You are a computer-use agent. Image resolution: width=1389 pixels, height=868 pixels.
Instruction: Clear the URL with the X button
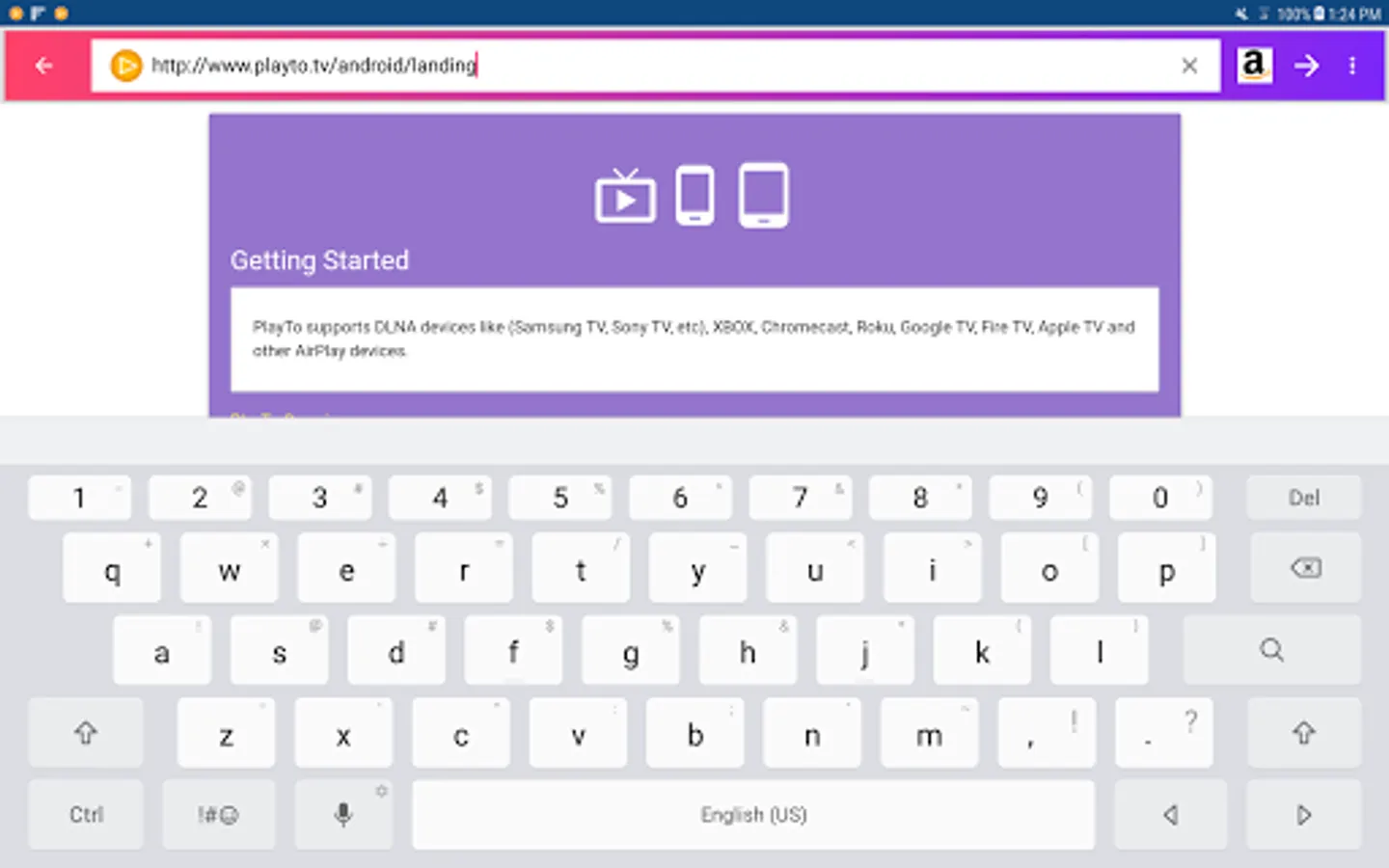(1189, 66)
